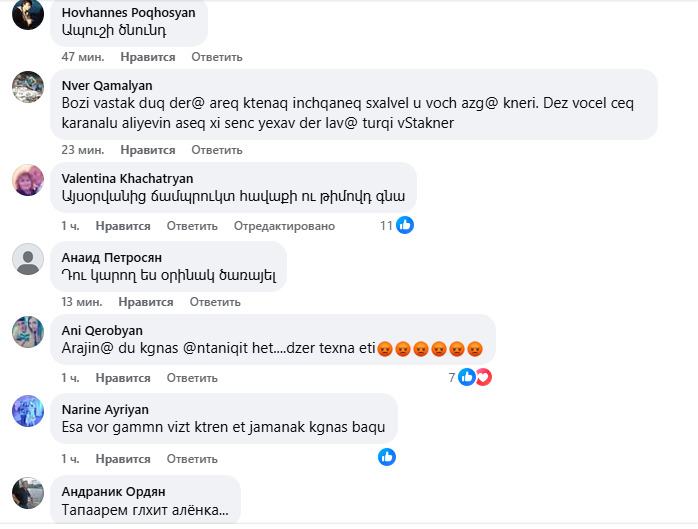Like Hovhannes Poqhosyan's comment via Нравится

pos(148,57)
